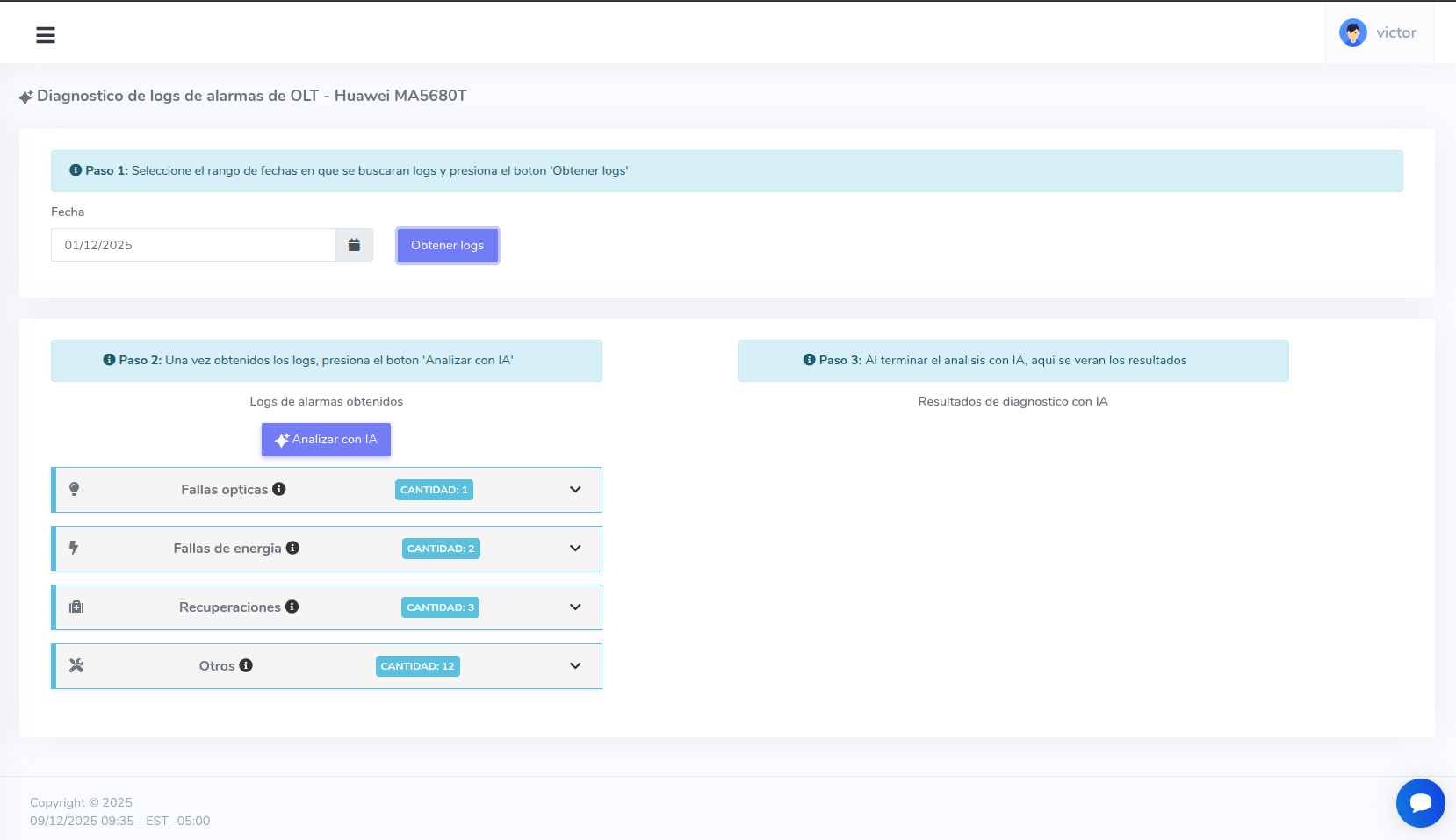Viewport: 1456px width, 840px height.
Task: Click the victor user avatar
Action: [1352, 33]
